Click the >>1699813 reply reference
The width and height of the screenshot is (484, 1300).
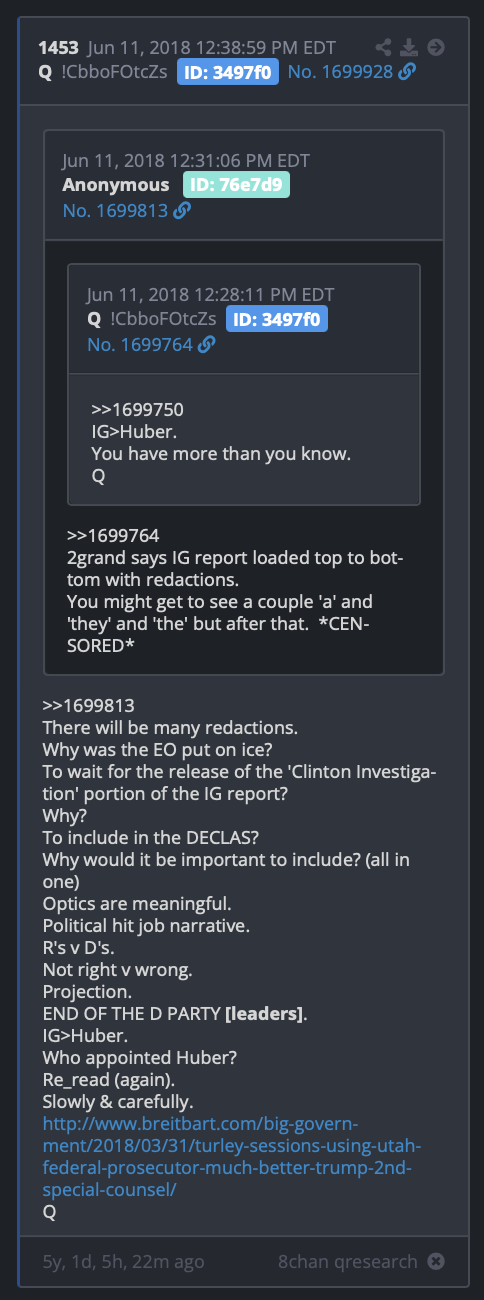coord(88,705)
